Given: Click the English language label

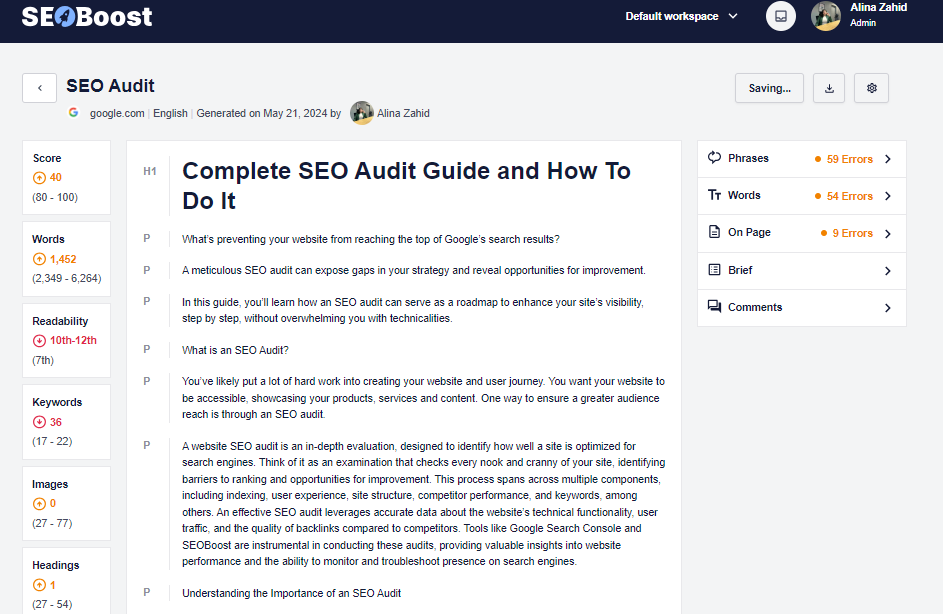Looking at the screenshot, I should [170, 113].
